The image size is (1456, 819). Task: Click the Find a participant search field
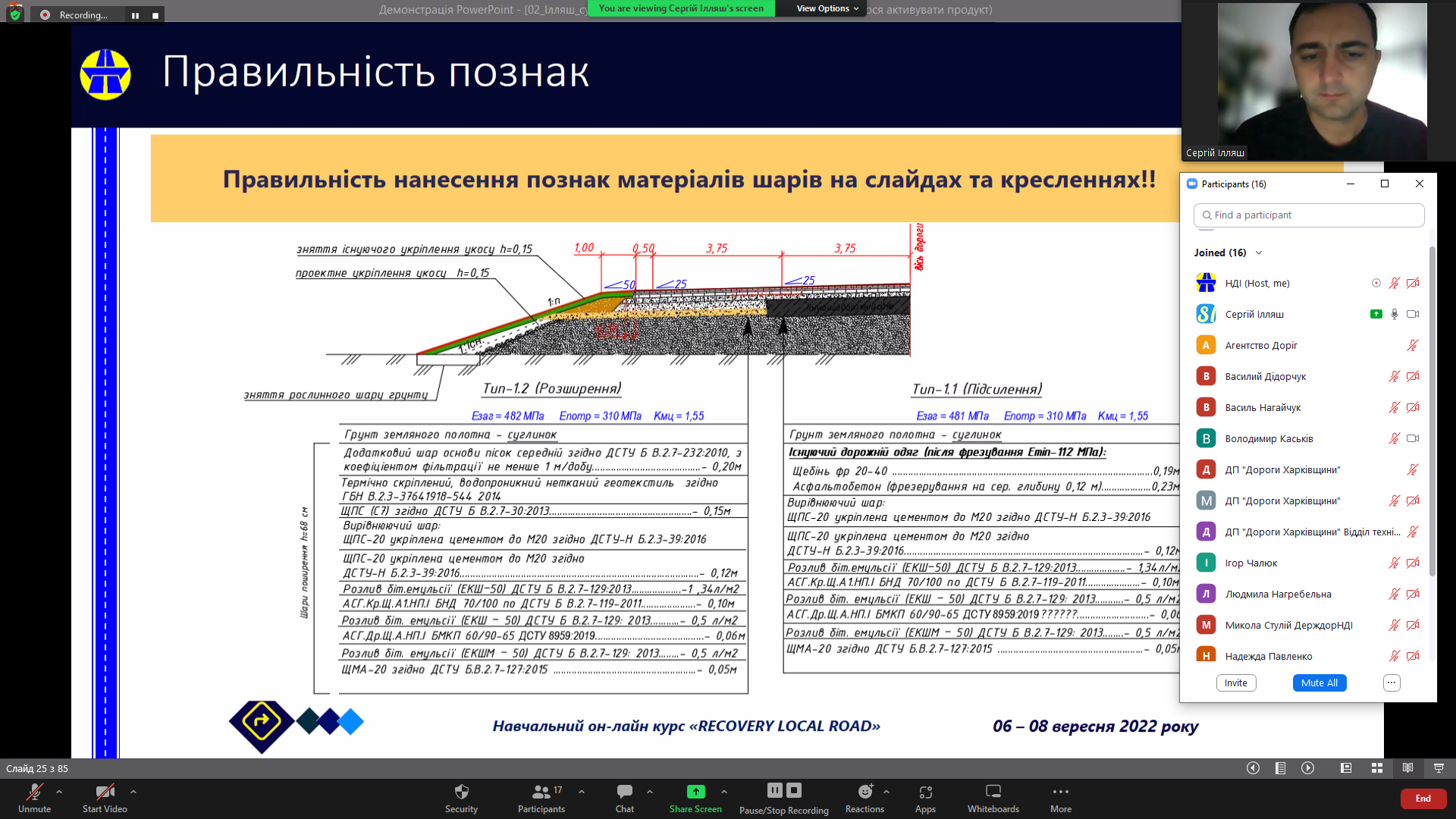pos(1309,215)
